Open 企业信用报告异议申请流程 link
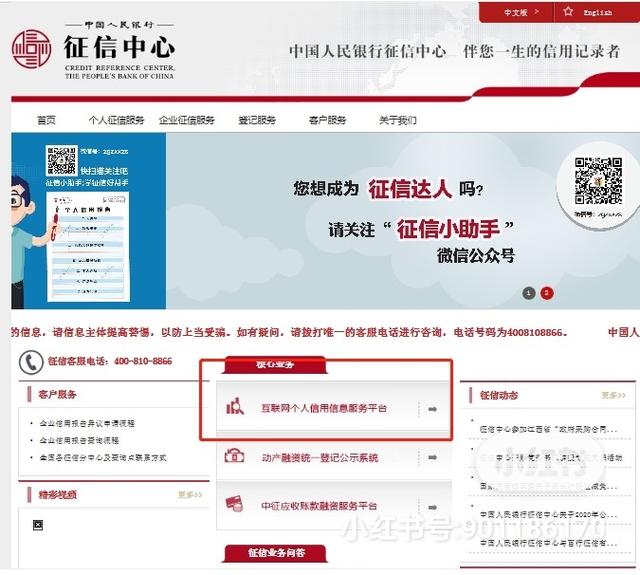 pyautogui.click(x=87, y=423)
